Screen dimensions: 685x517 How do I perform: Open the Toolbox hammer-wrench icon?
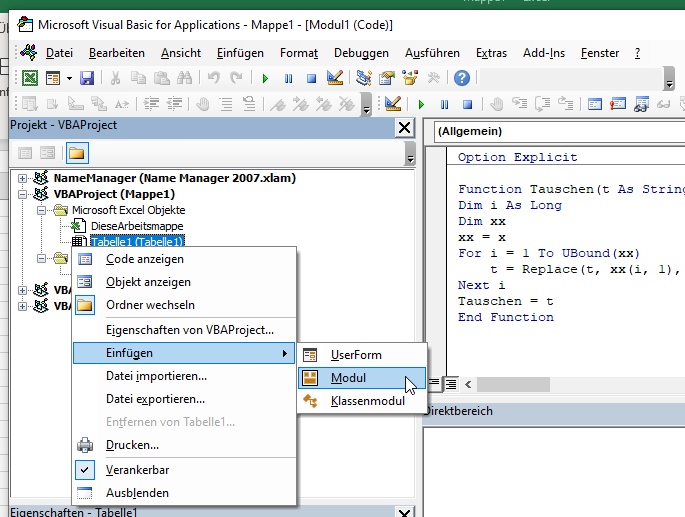click(x=433, y=79)
